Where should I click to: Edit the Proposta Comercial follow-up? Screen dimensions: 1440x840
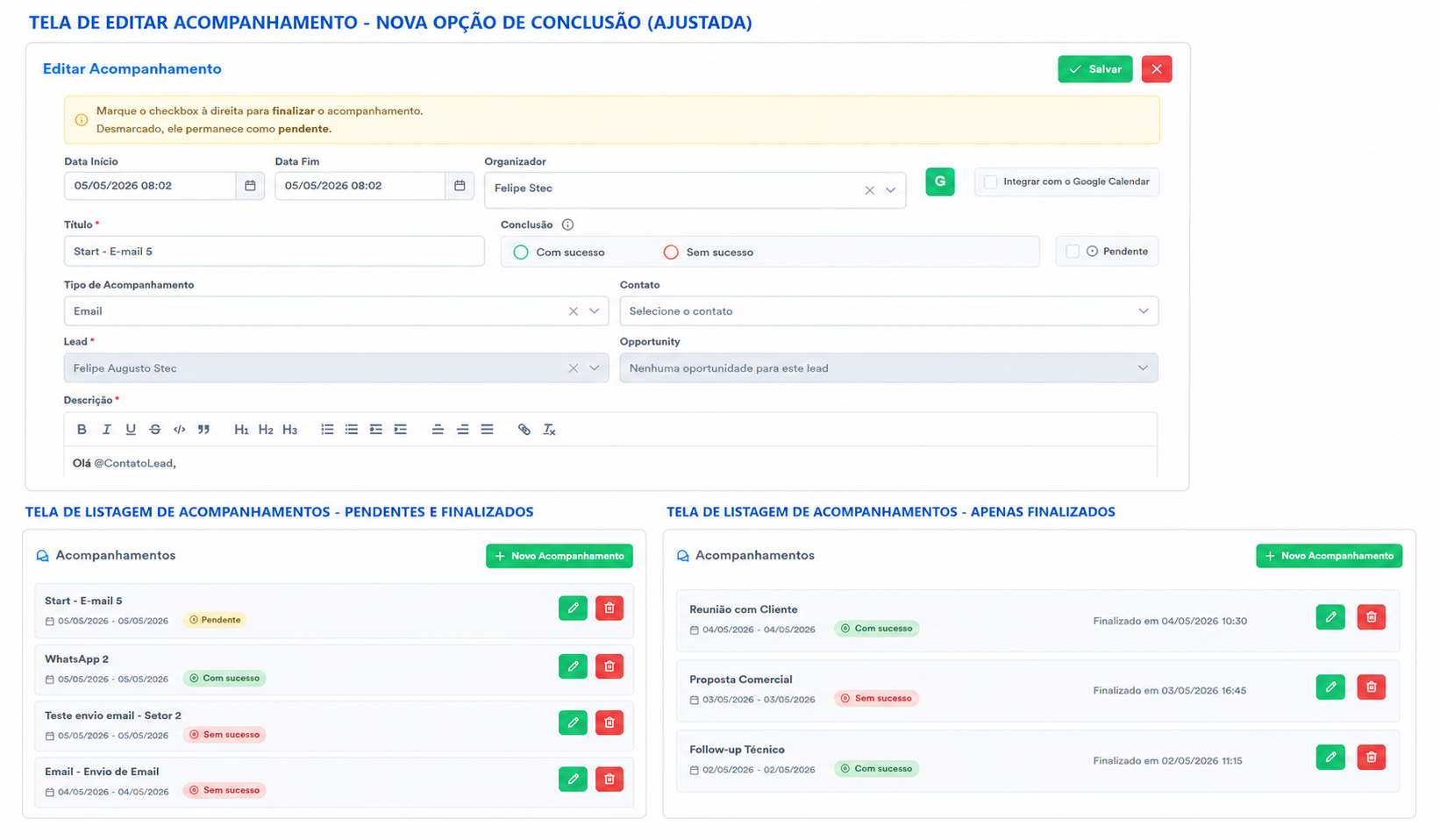point(1330,687)
